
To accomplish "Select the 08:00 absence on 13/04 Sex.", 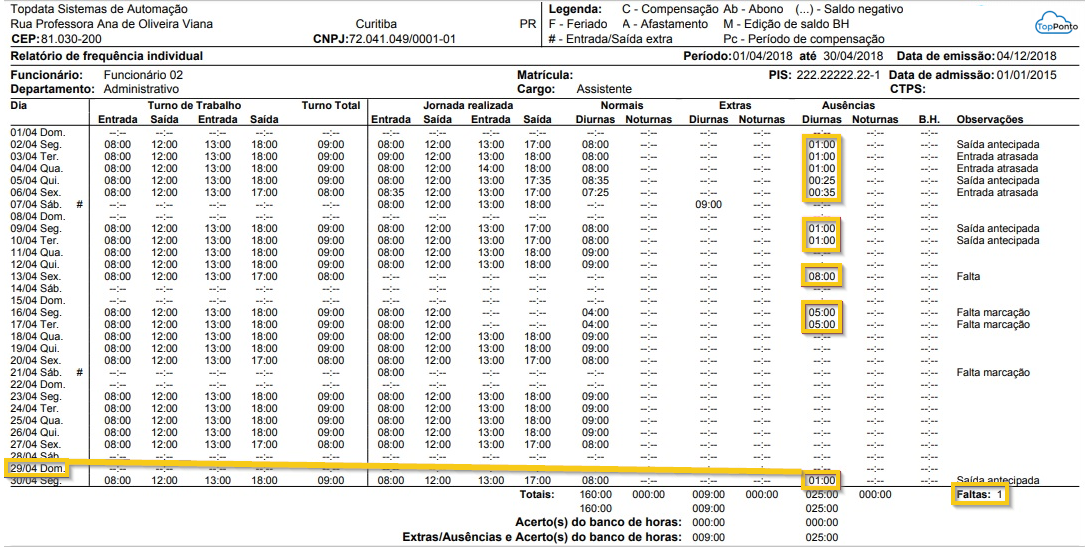I will click(x=820, y=276).
